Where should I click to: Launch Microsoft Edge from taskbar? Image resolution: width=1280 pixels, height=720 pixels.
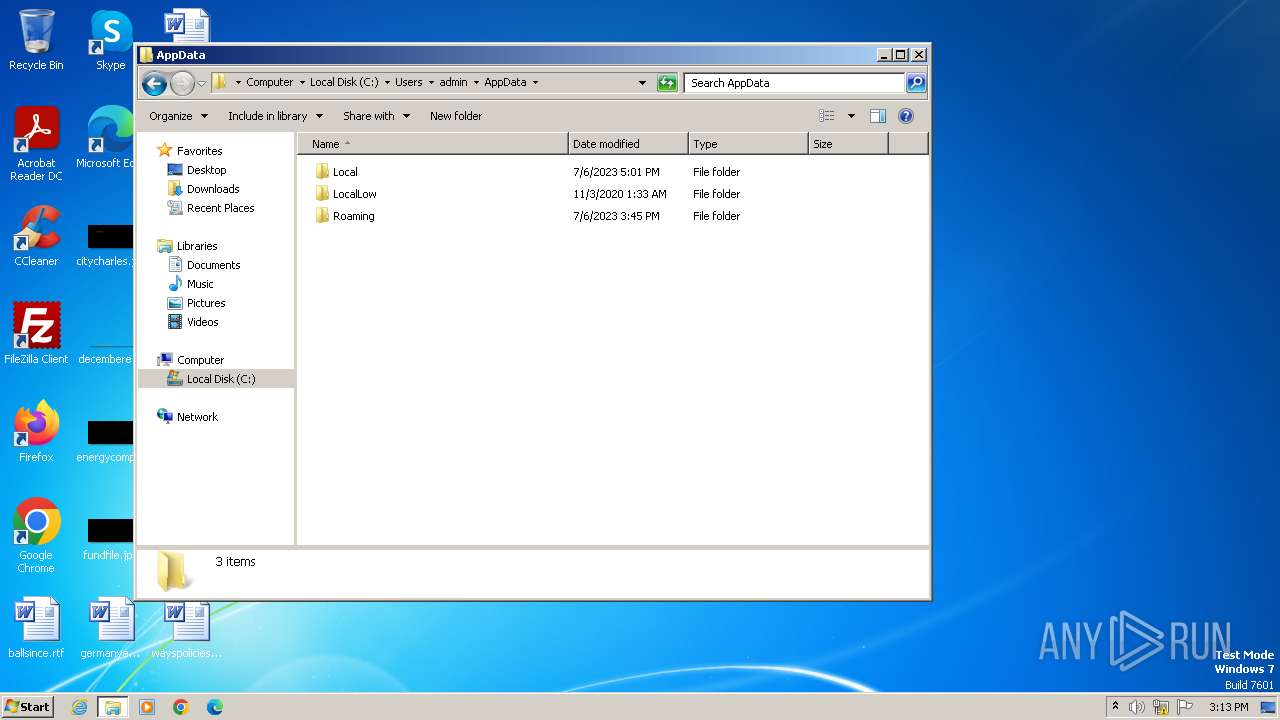coord(215,707)
